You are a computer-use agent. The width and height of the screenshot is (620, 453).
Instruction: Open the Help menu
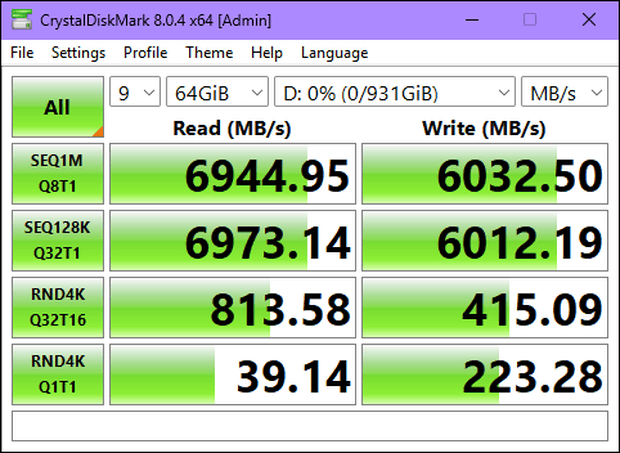click(x=267, y=53)
